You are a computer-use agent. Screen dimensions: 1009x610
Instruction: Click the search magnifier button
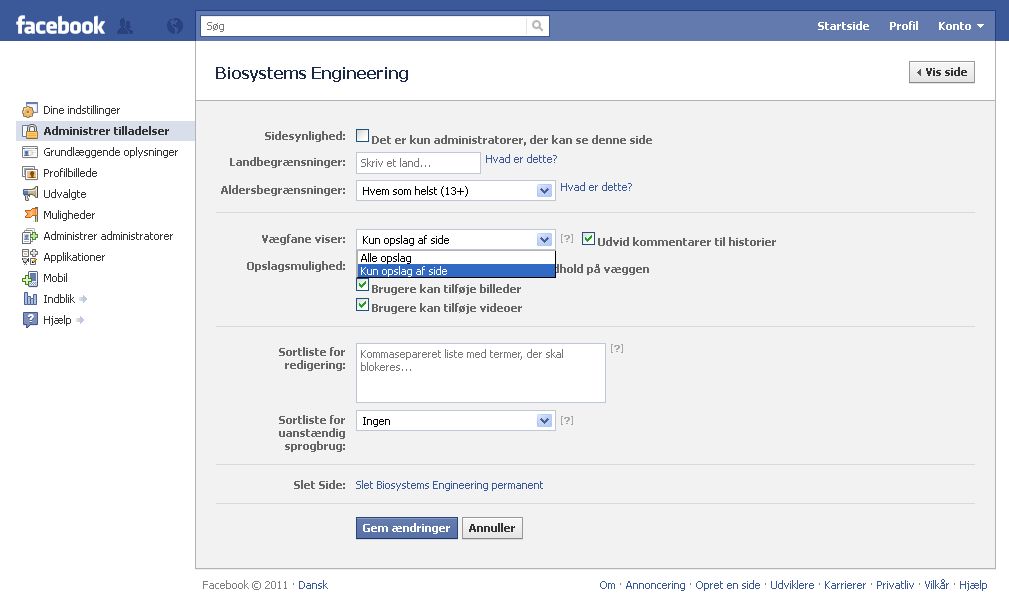[537, 26]
